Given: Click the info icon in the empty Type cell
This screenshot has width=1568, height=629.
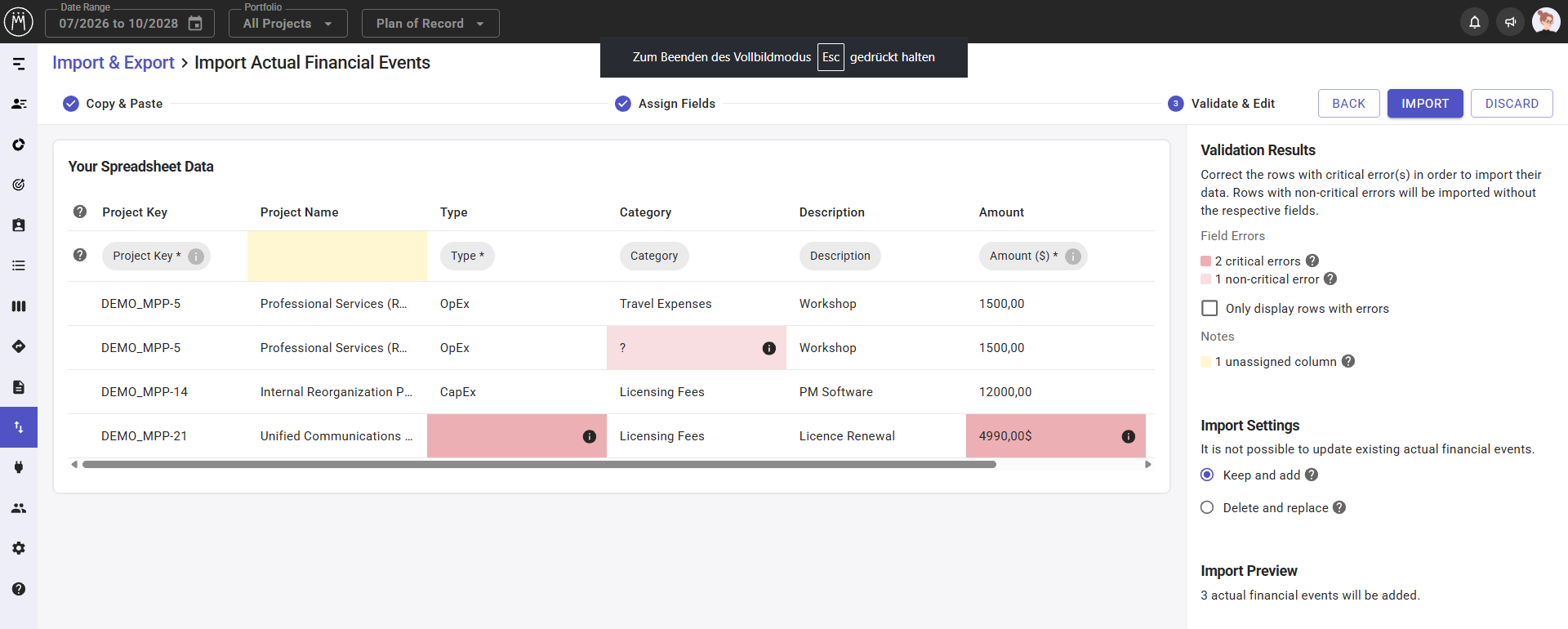Looking at the screenshot, I should (x=590, y=436).
